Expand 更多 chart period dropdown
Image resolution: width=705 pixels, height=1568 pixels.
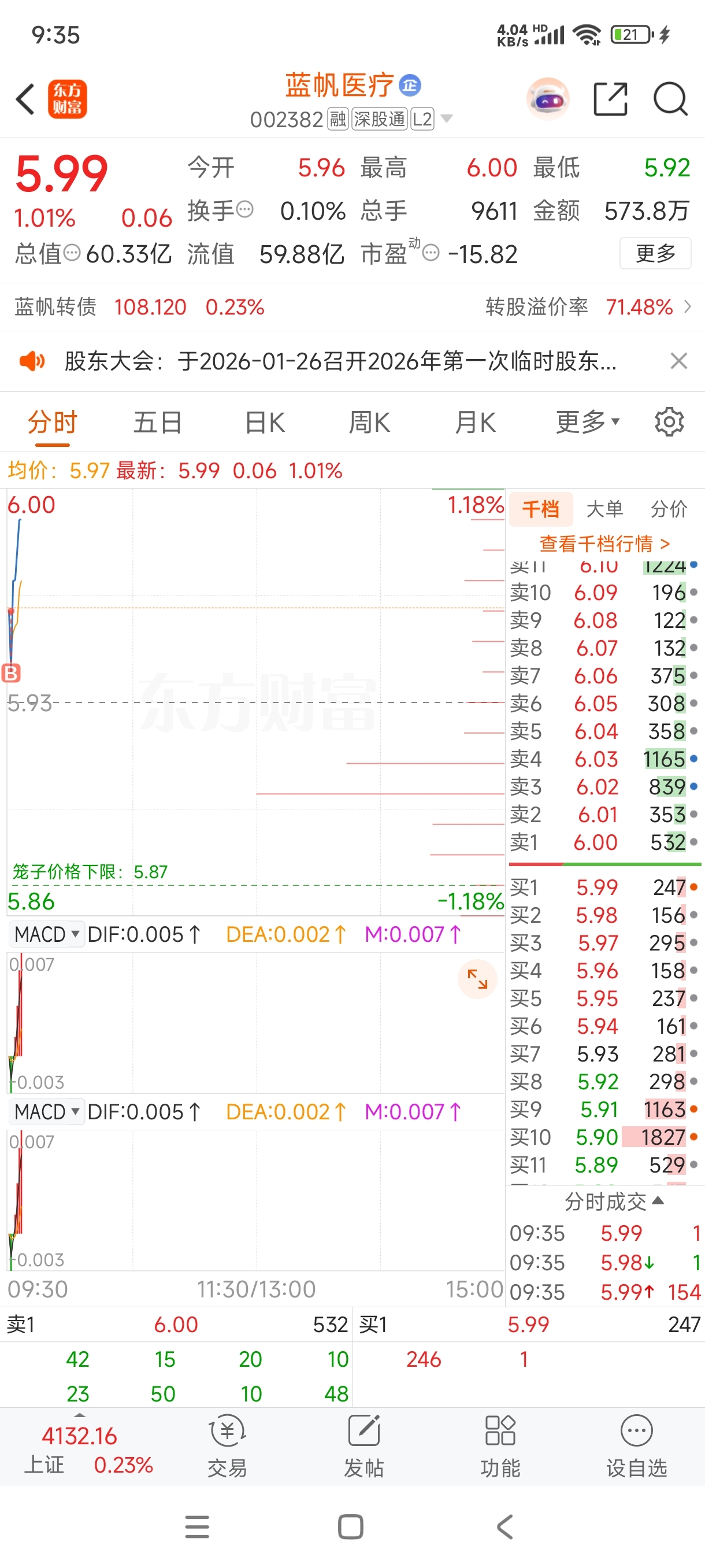(588, 422)
